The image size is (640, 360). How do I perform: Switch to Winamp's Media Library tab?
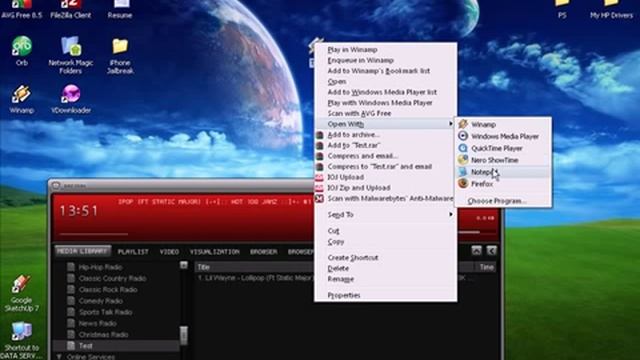point(83,251)
